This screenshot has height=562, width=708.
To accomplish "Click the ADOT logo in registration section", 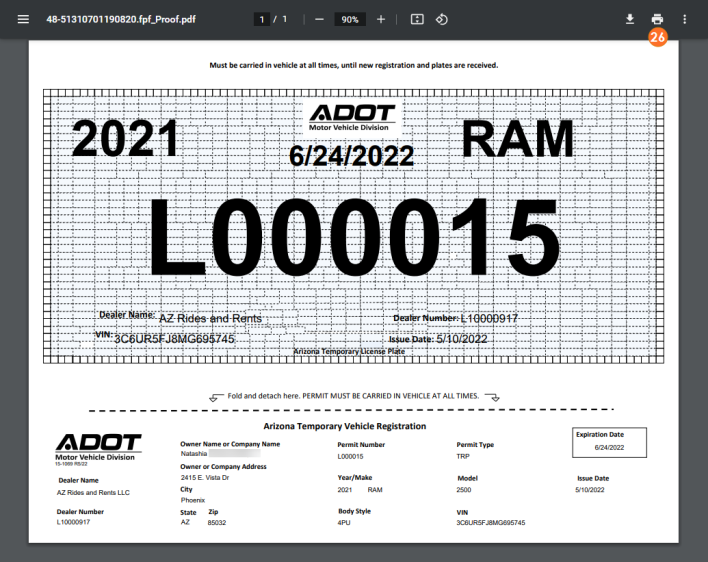I will pyautogui.click(x=98, y=448).
